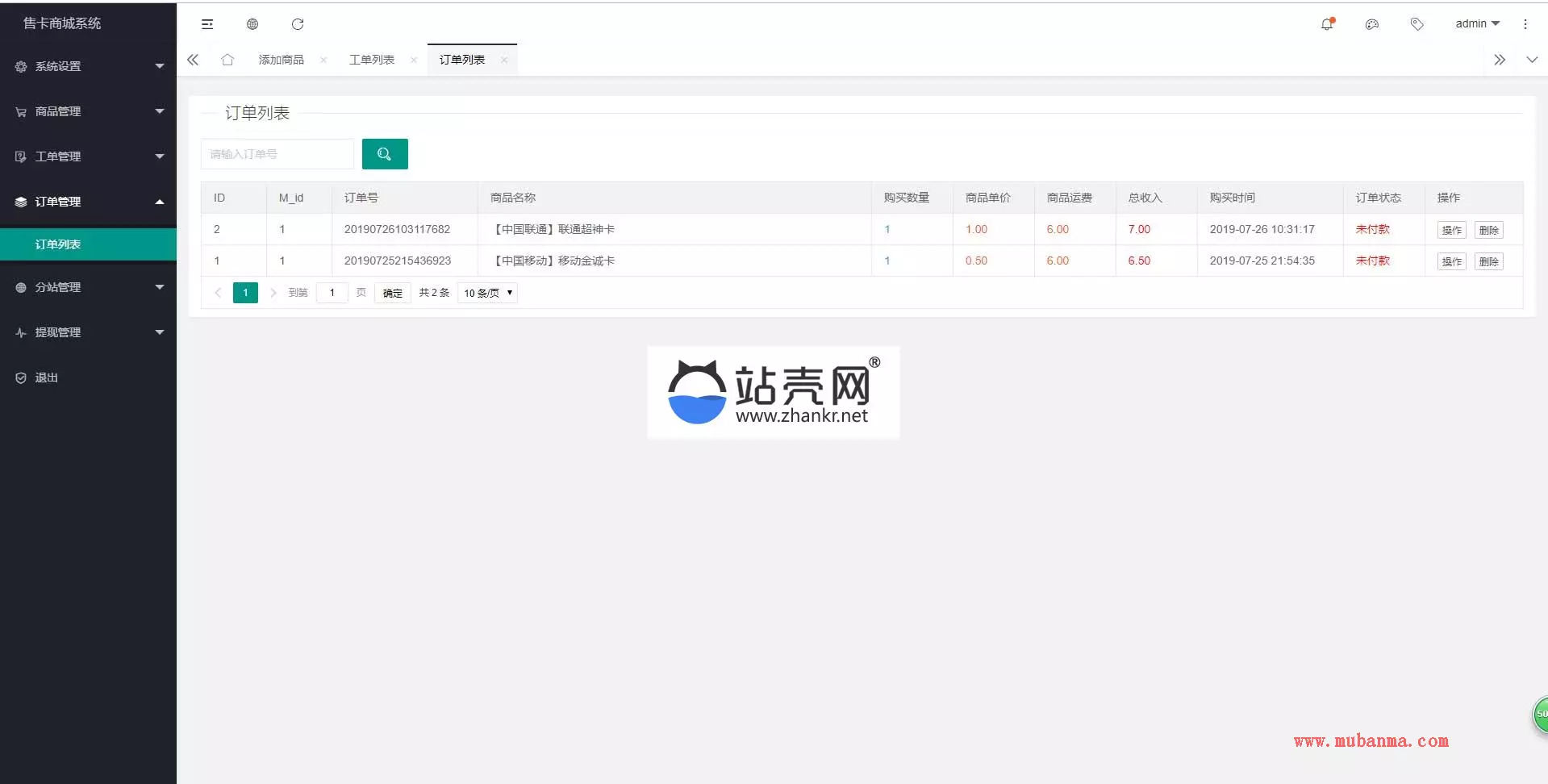The image size is (1548, 784).
Task: Click the sidebar collapse menu icon
Action: 207,24
